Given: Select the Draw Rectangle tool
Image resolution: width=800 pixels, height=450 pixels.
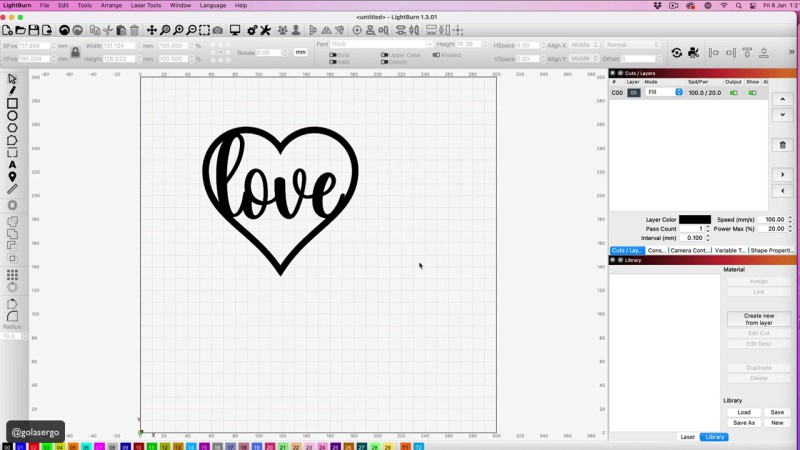Looking at the screenshot, I should click(13, 103).
